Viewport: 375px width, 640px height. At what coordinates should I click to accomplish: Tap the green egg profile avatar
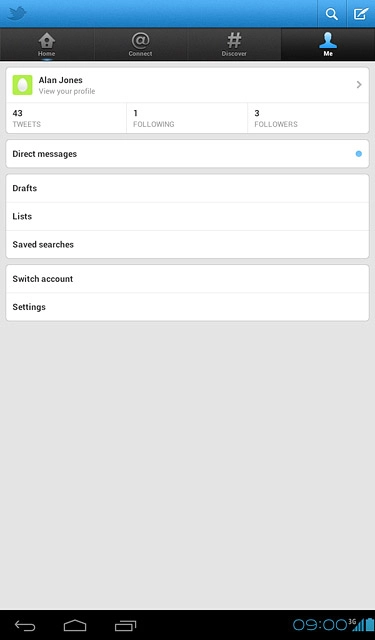[x=22, y=85]
